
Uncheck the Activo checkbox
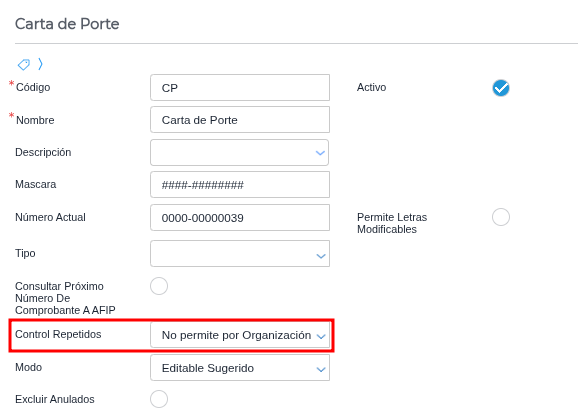pyautogui.click(x=501, y=88)
